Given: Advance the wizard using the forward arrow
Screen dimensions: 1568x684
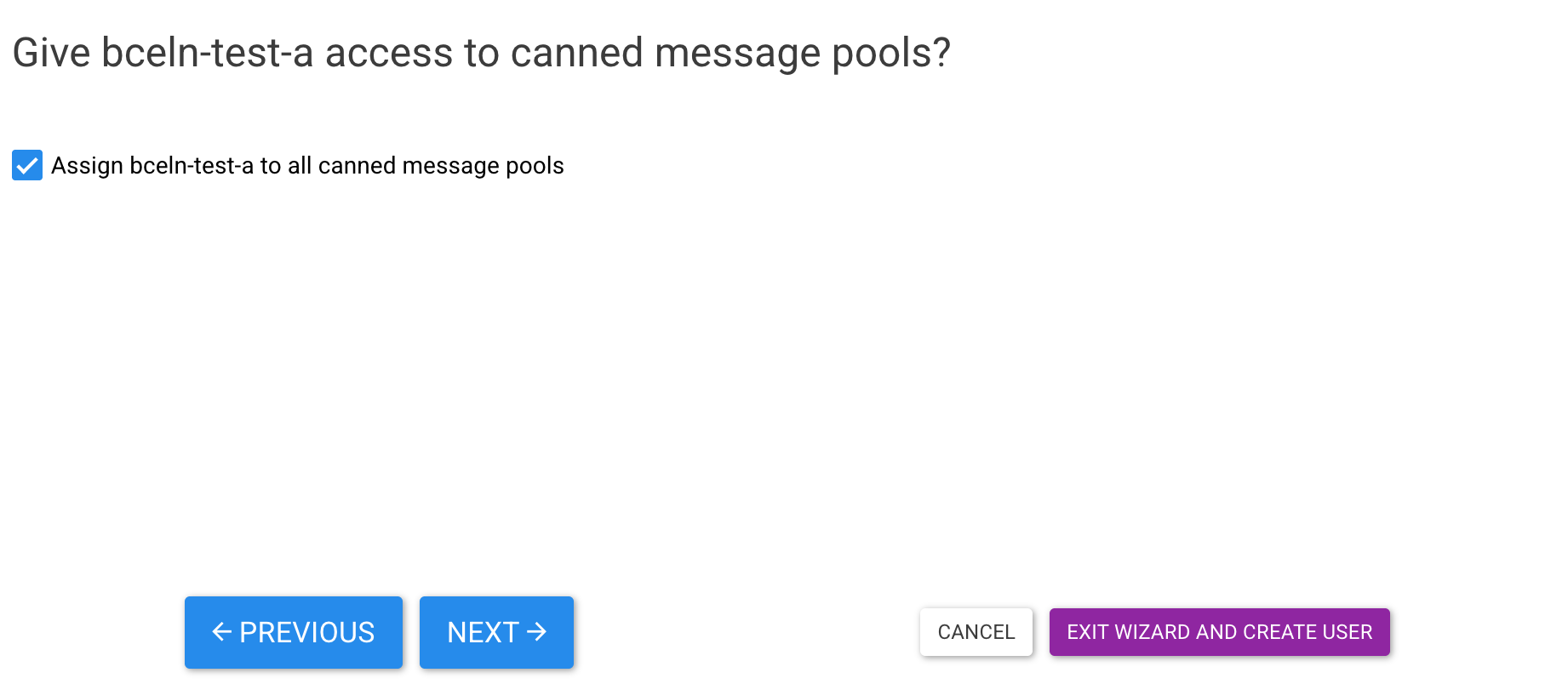Looking at the screenshot, I should coord(537,632).
